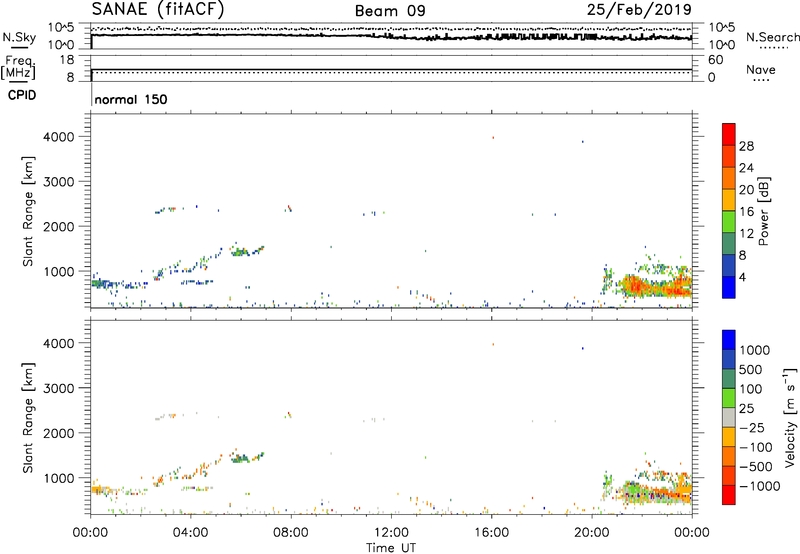Click the grey -25 to 25 Velocity segment
This screenshot has width=800, height=554.
coord(729,417)
